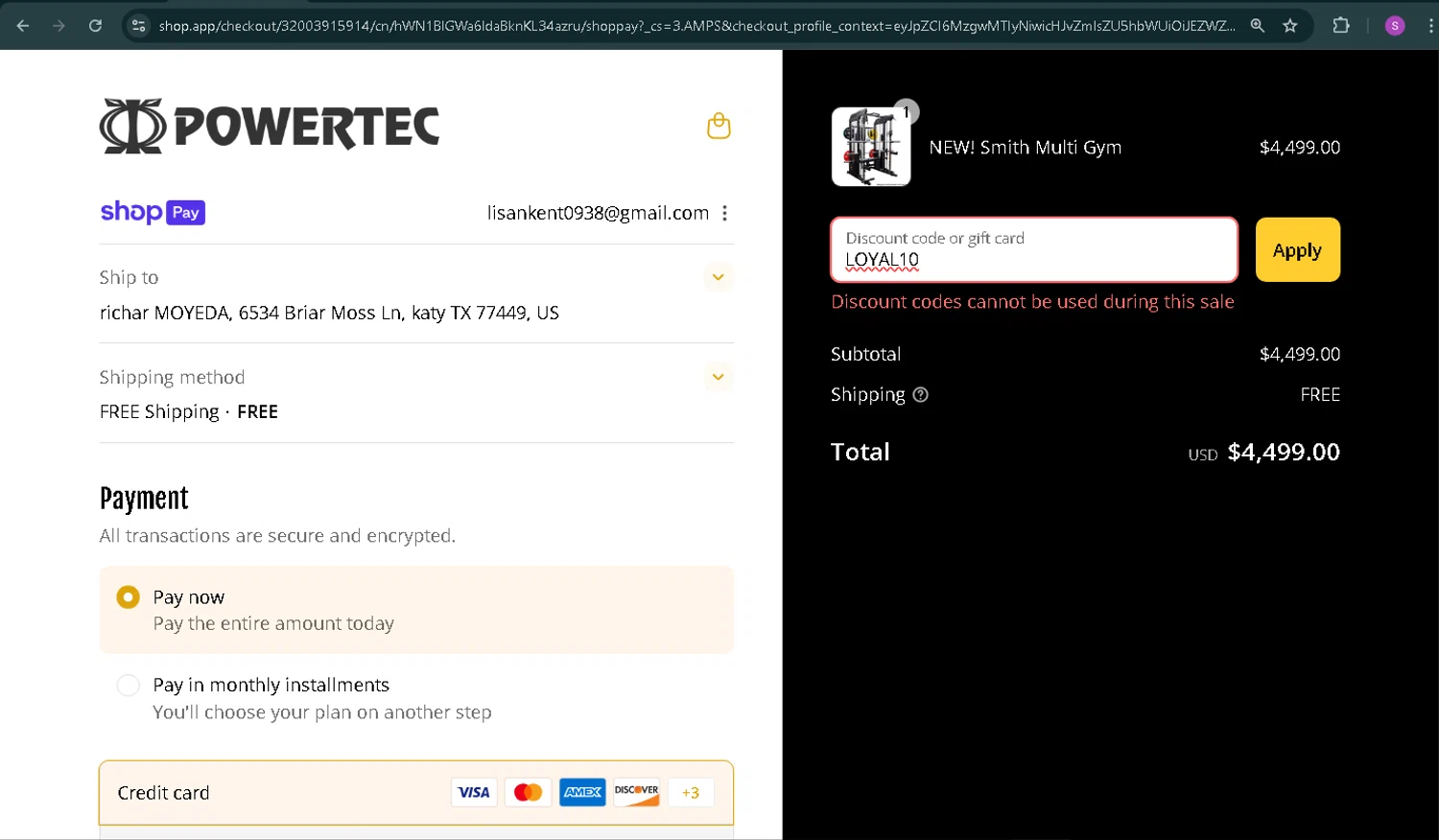
Task: Open the browser zoom magnifier icon
Action: pyautogui.click(x=1257, y=26)
